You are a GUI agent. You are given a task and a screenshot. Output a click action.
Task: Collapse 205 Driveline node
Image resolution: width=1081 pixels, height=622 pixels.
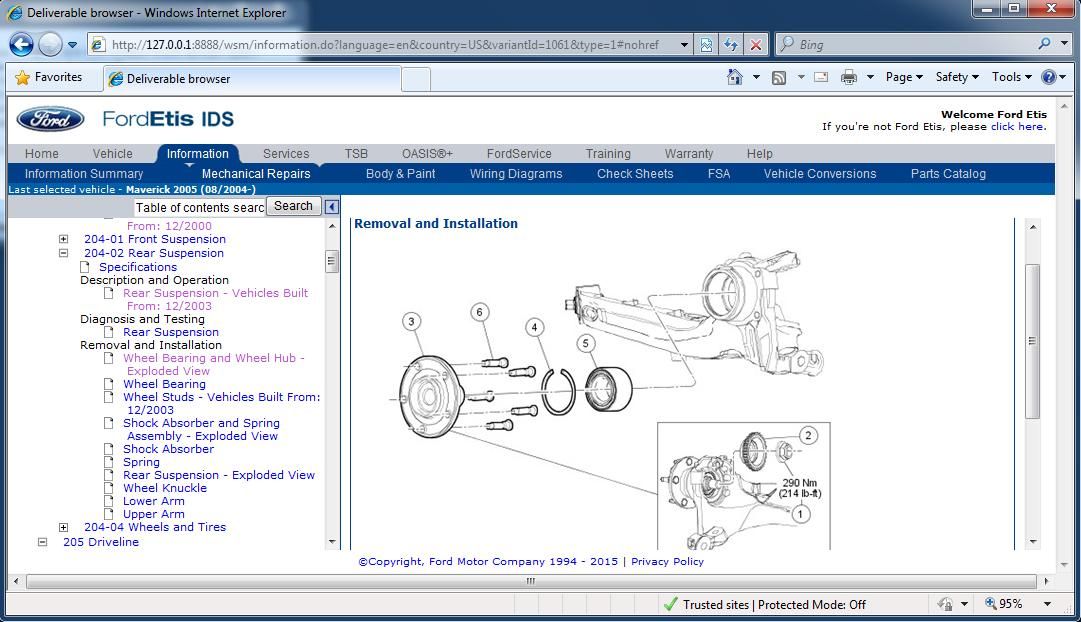43,542
